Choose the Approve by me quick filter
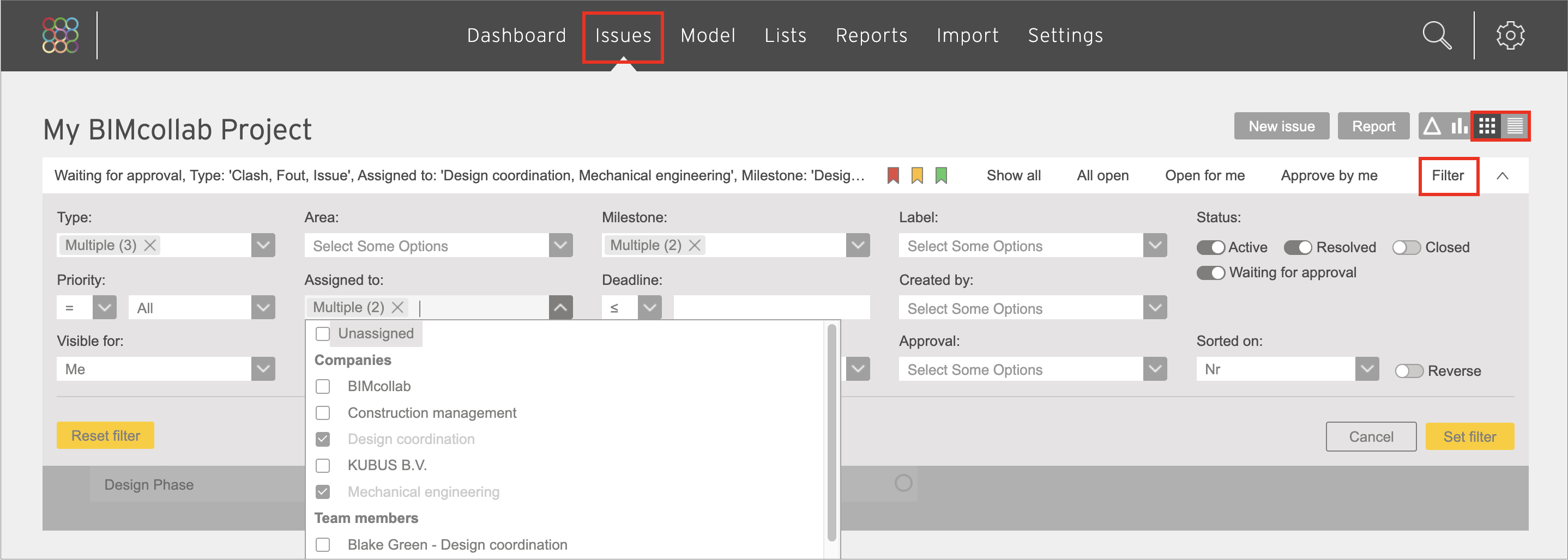The height and width of the screenshot is (560, 1568). (1329, 176)
